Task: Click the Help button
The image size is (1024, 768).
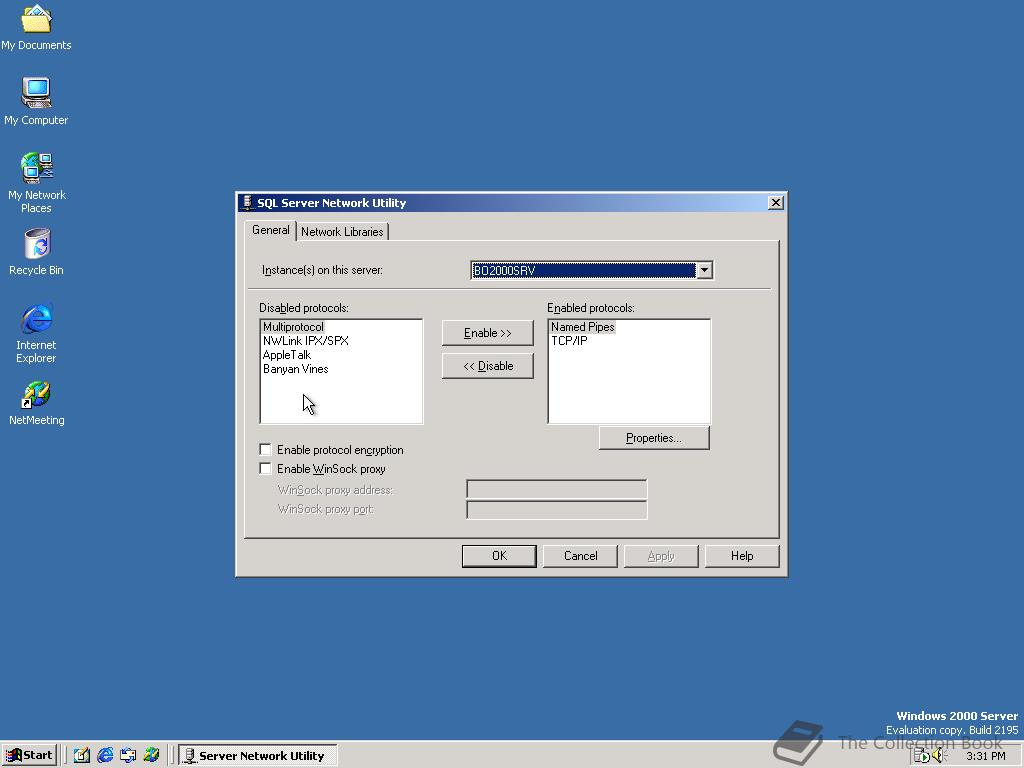Action: coord(742,556)
